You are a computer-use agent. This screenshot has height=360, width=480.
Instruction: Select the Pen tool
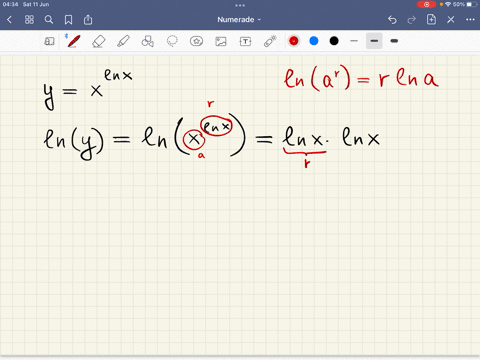(x=74, y=41)
